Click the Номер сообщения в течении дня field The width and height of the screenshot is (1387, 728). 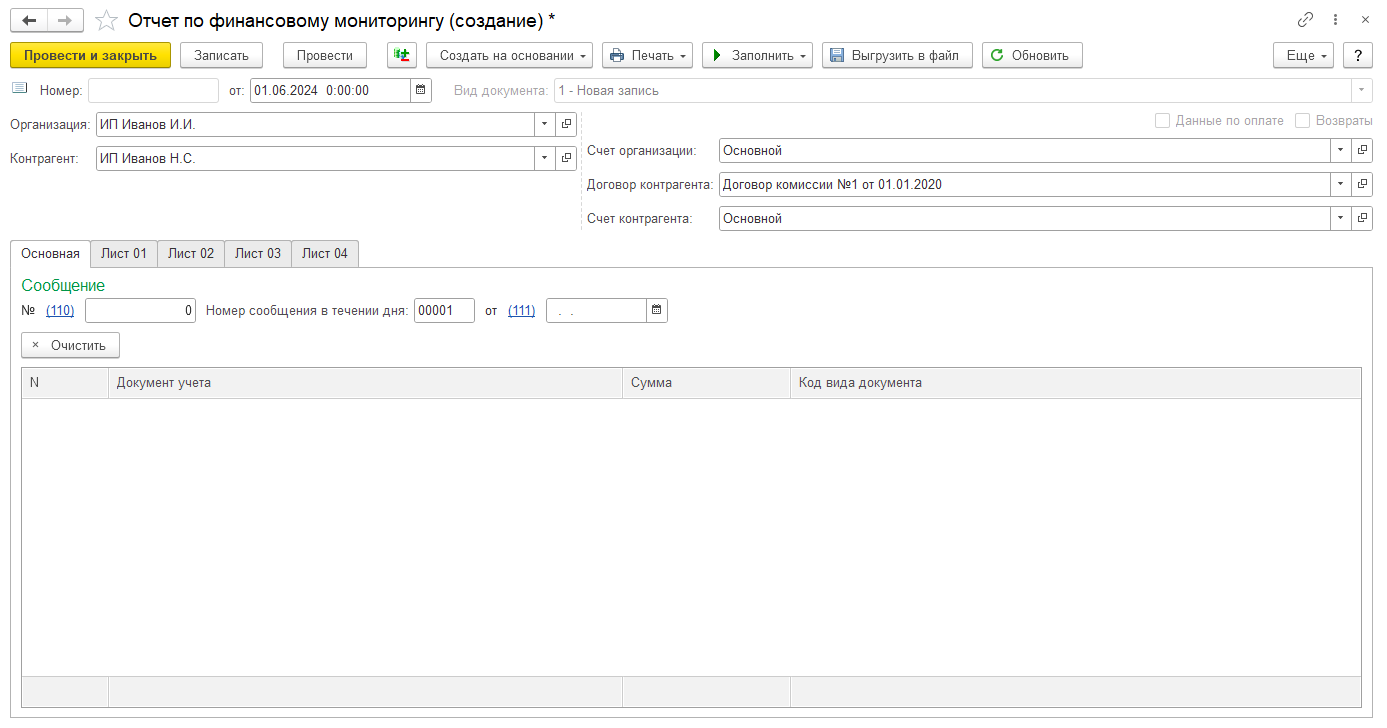click(444, 311)
